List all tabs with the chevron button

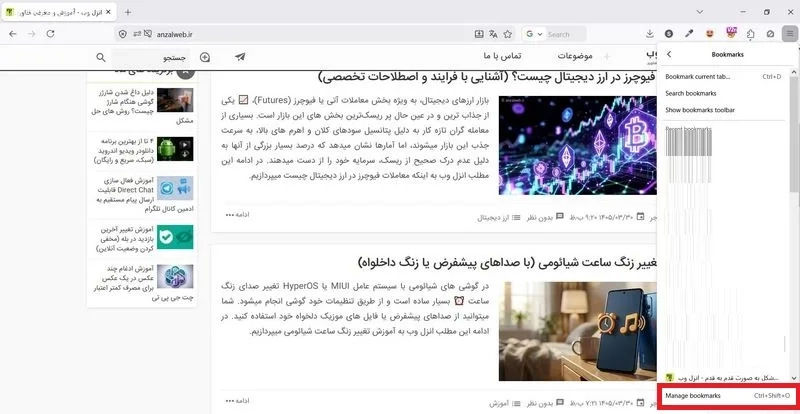700,12
